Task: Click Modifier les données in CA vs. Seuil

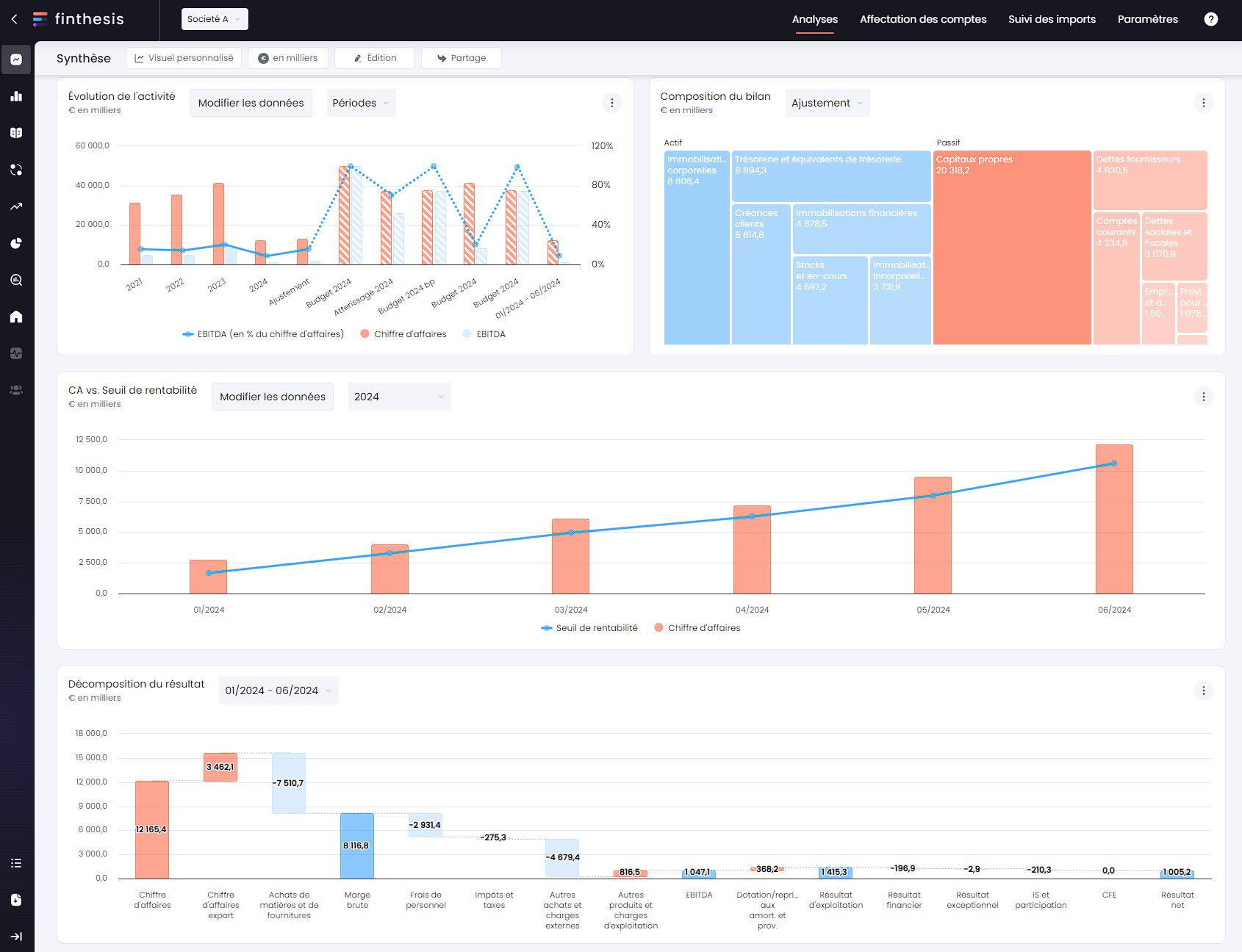Action: pos(273,397)
